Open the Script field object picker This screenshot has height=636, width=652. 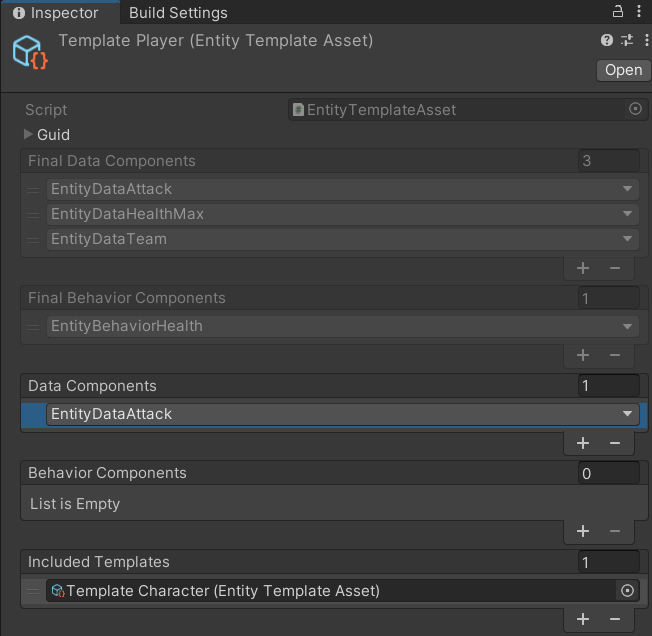pyautogui.click(x=635, y=109)
